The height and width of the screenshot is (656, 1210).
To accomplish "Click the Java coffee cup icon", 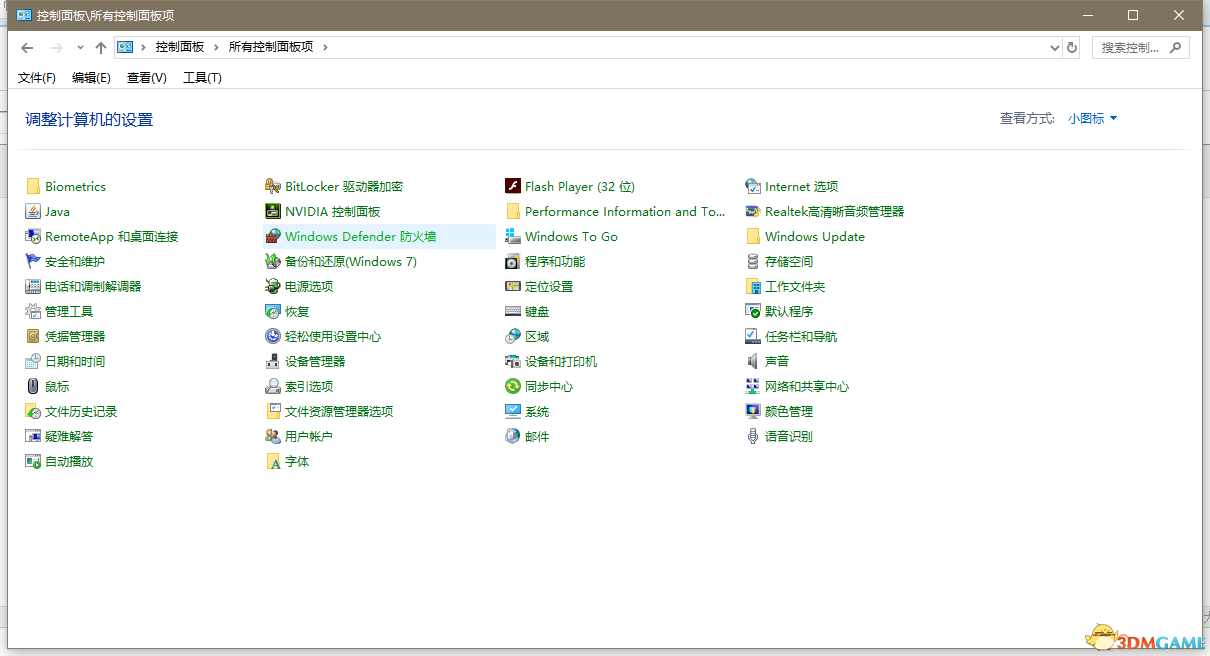I will 33,211.
